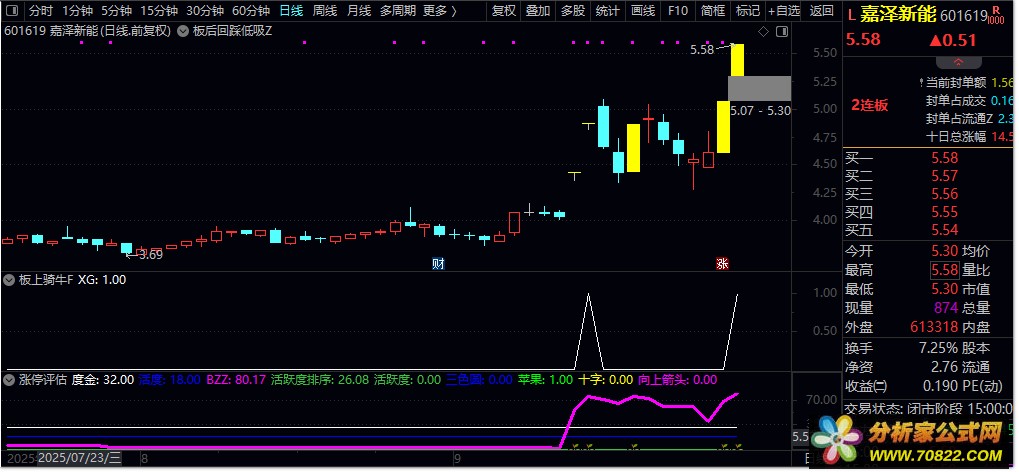Viewport: 1019px width, 472px height.
Task: Click the 买一 bid price 5.58
Action: 944,158
